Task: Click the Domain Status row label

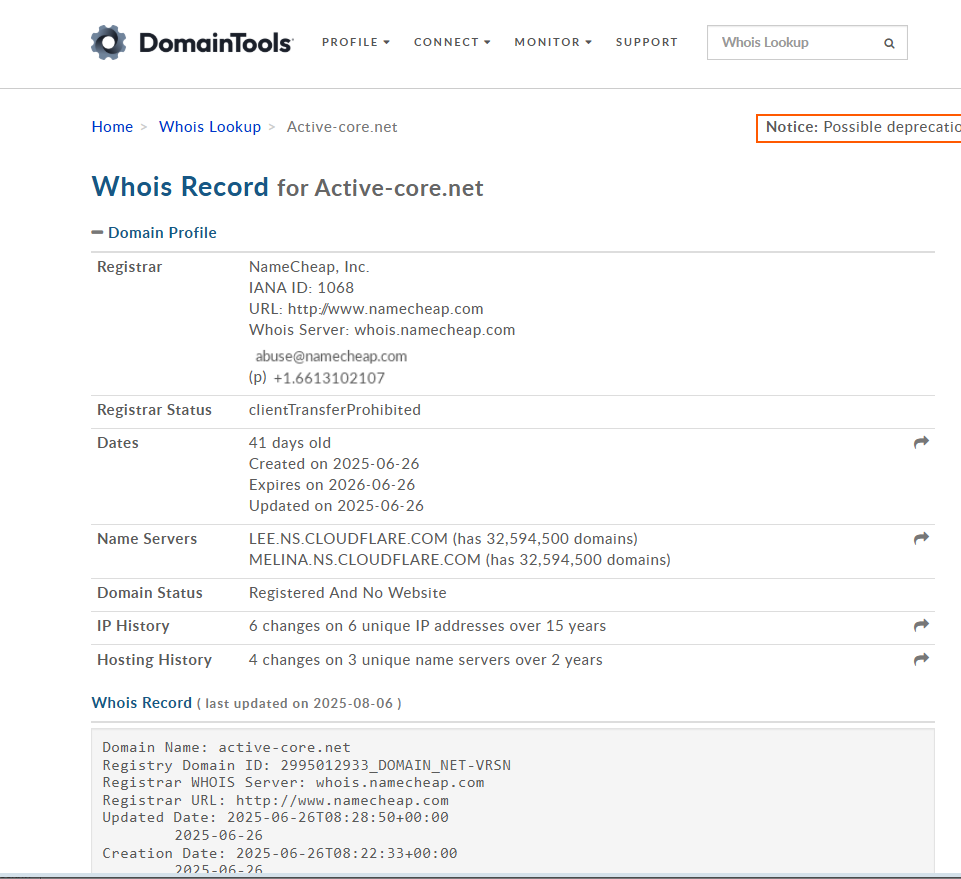Action: [150, 593]
